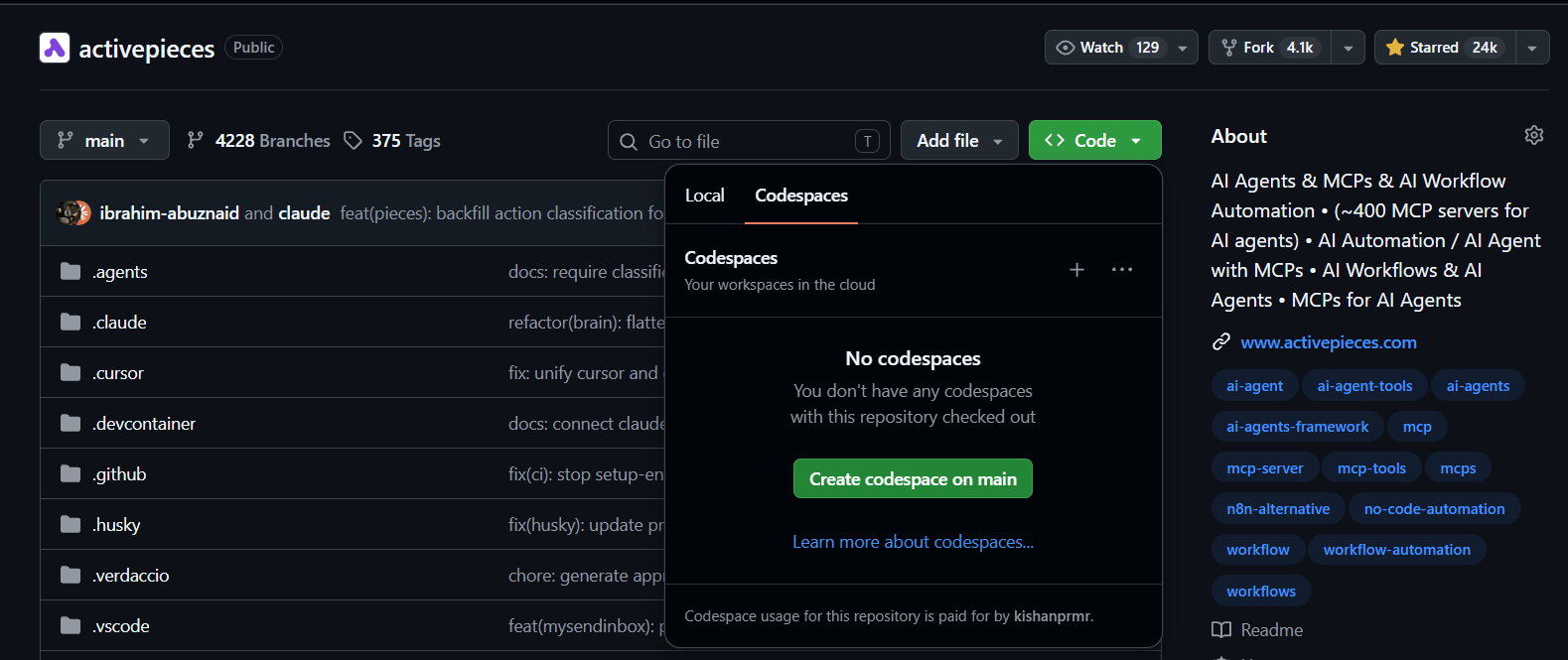
Task: Open codespaces three-dot options menu
Action: [x=1122, y=270]
